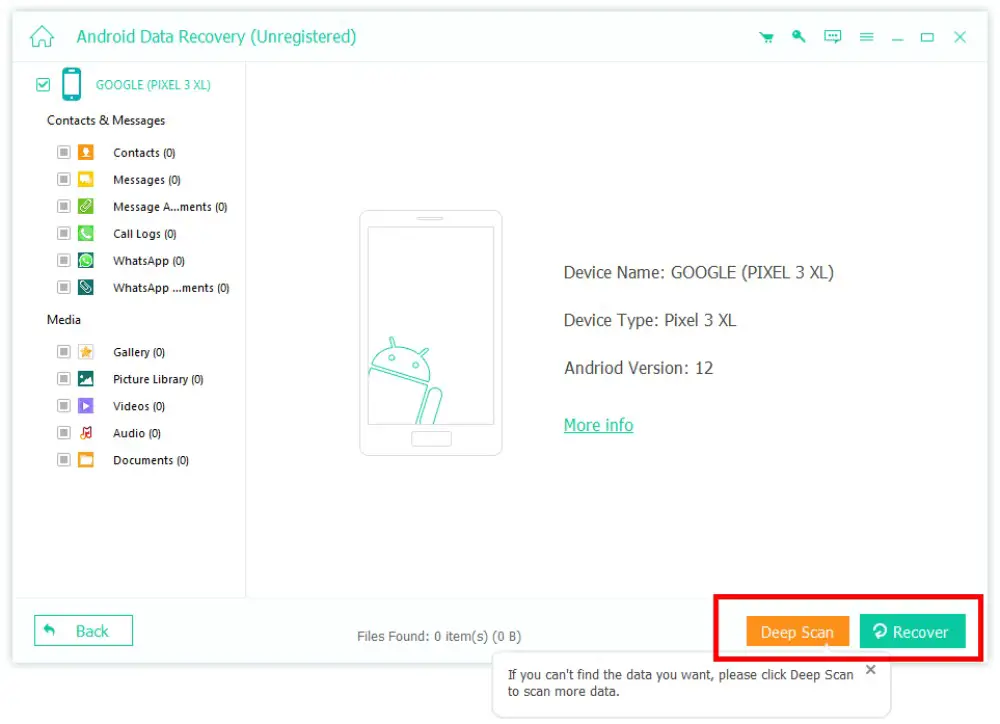Toggle the Videos checkbox

[x=63, y=406]
